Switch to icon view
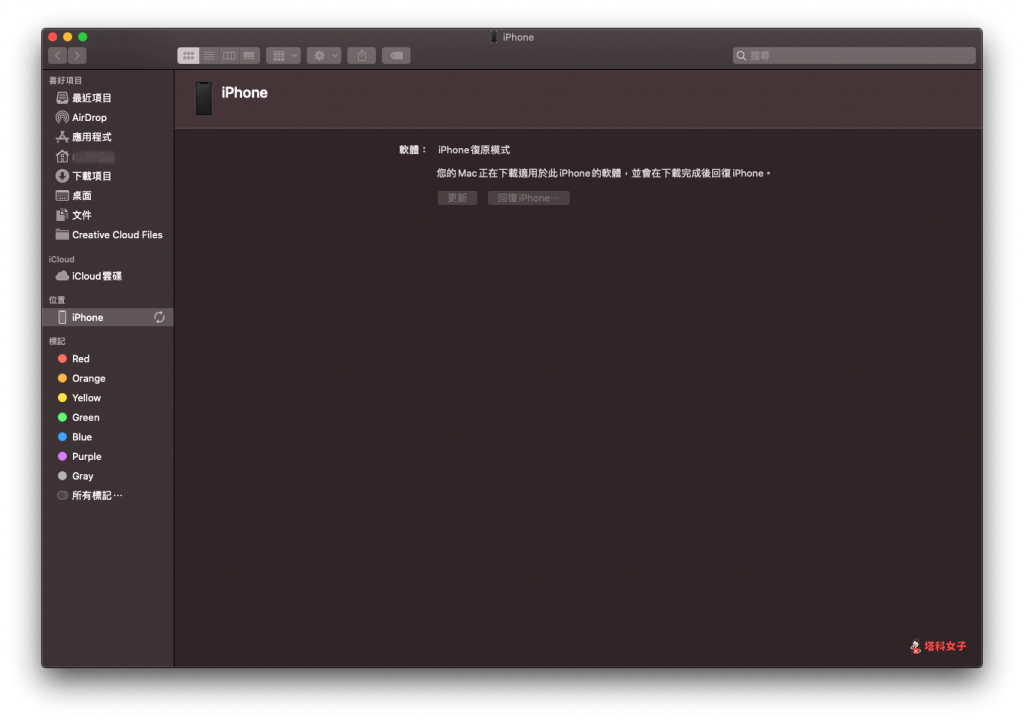 188,56
